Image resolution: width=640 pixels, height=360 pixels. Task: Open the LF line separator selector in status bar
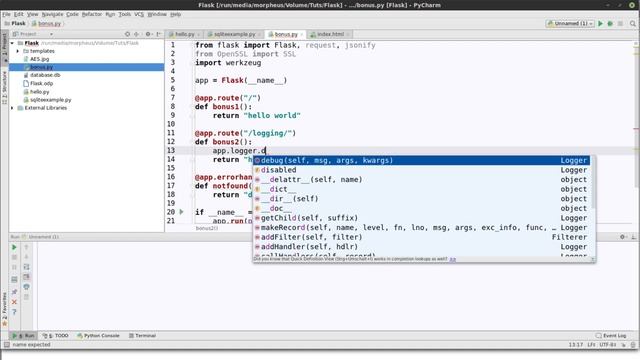tap(591, 345)
